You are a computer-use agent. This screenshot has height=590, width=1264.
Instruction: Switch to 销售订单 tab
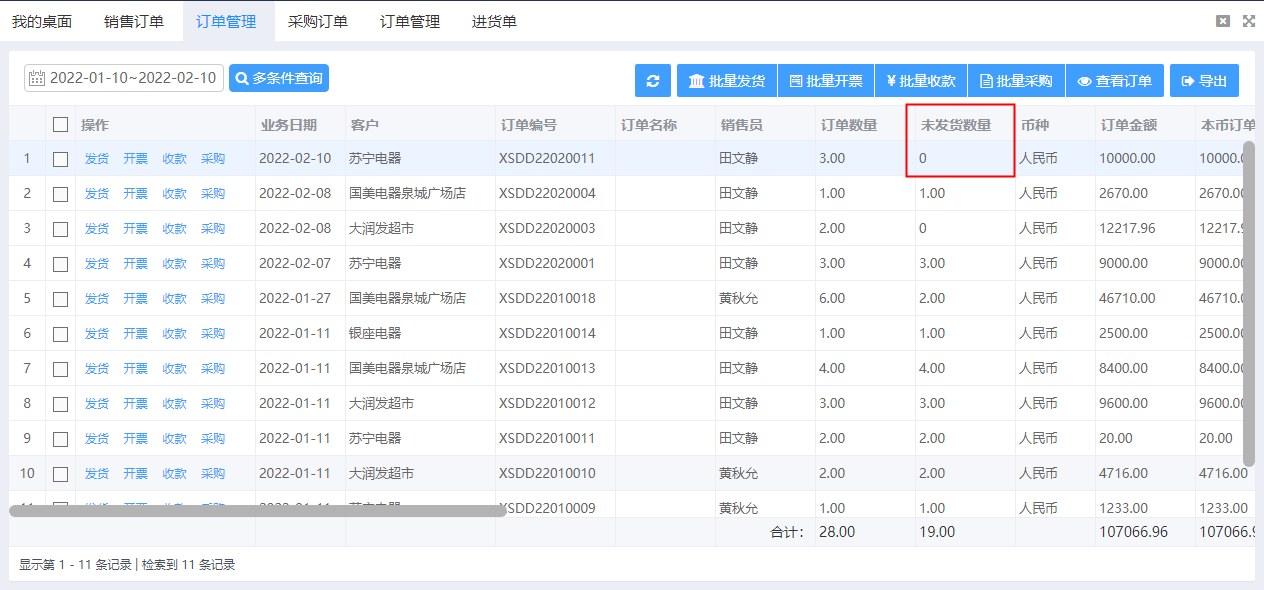click(x=134, y=21)
